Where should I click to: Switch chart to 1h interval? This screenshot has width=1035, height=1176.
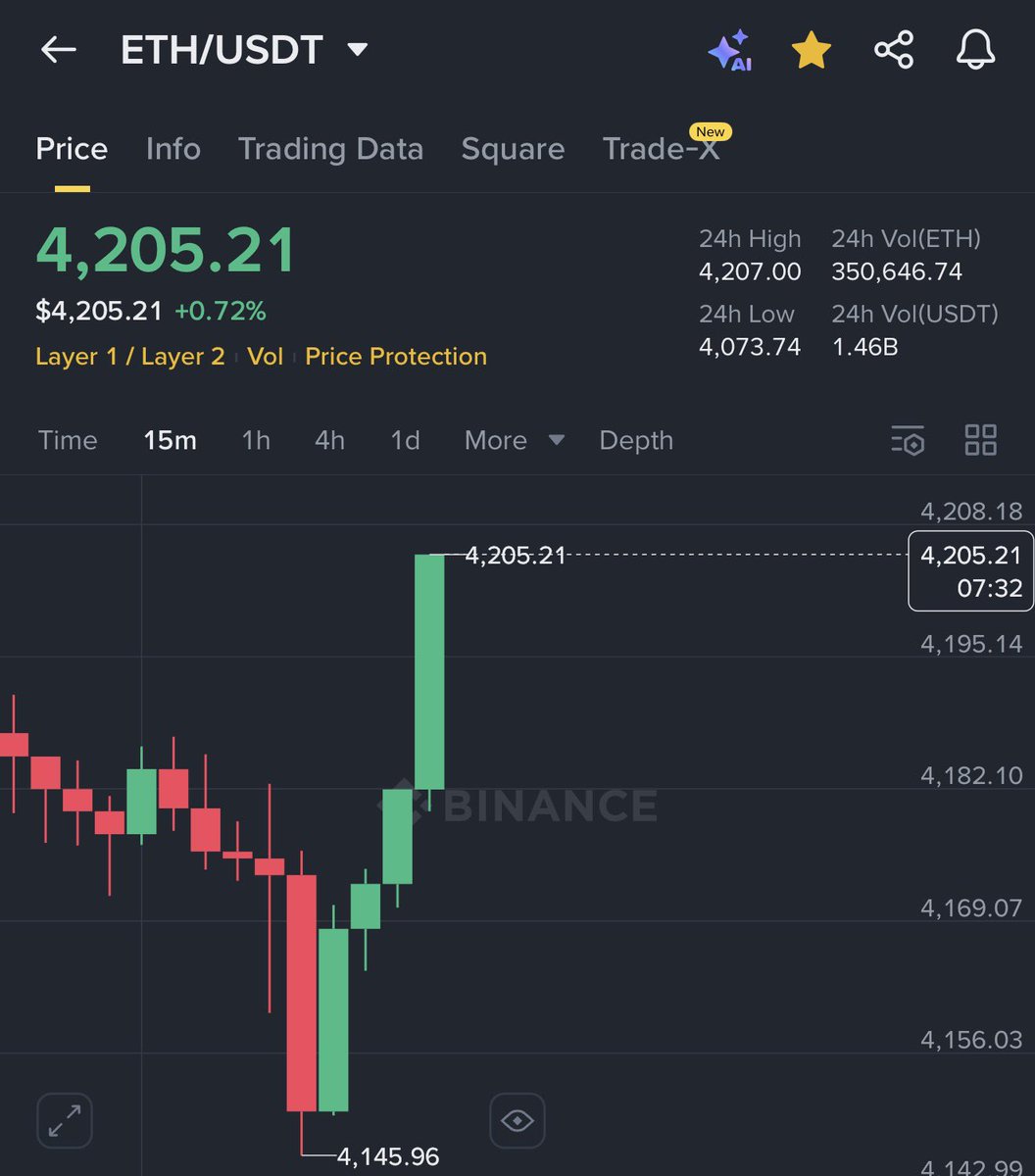click(x=256, y=441)
